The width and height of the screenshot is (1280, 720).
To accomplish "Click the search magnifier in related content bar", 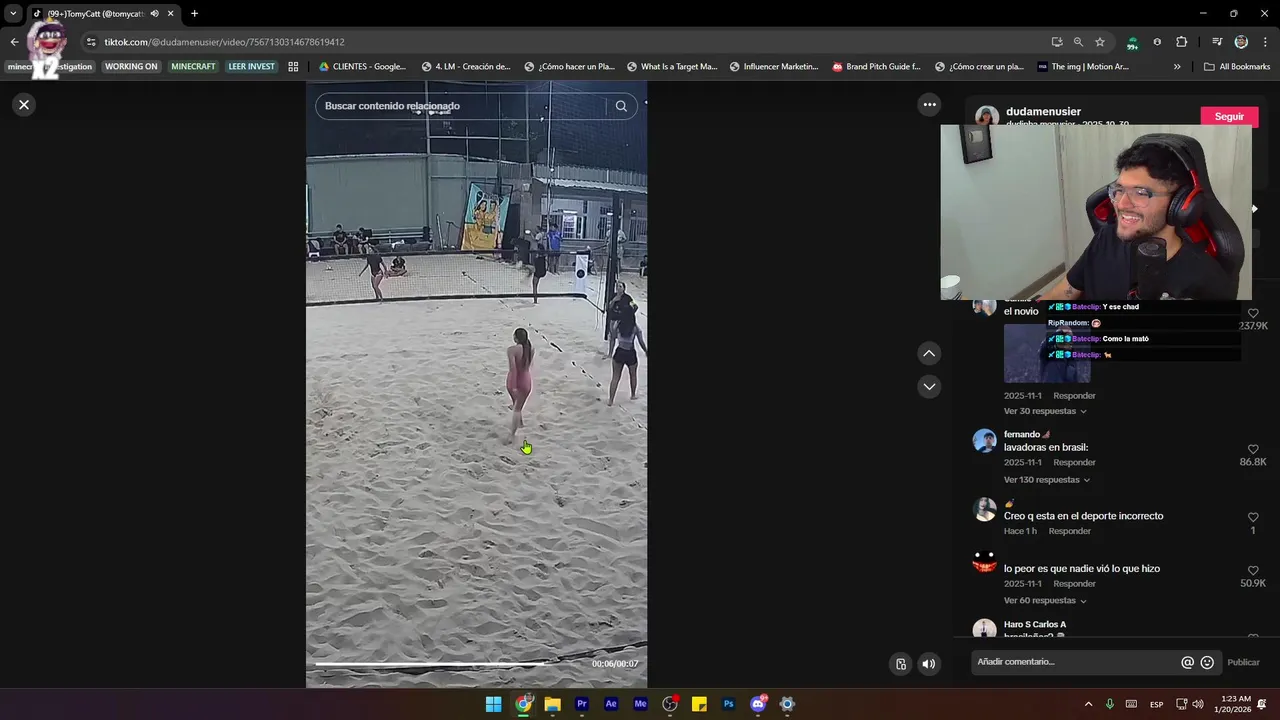I will (x=621, y=106).
